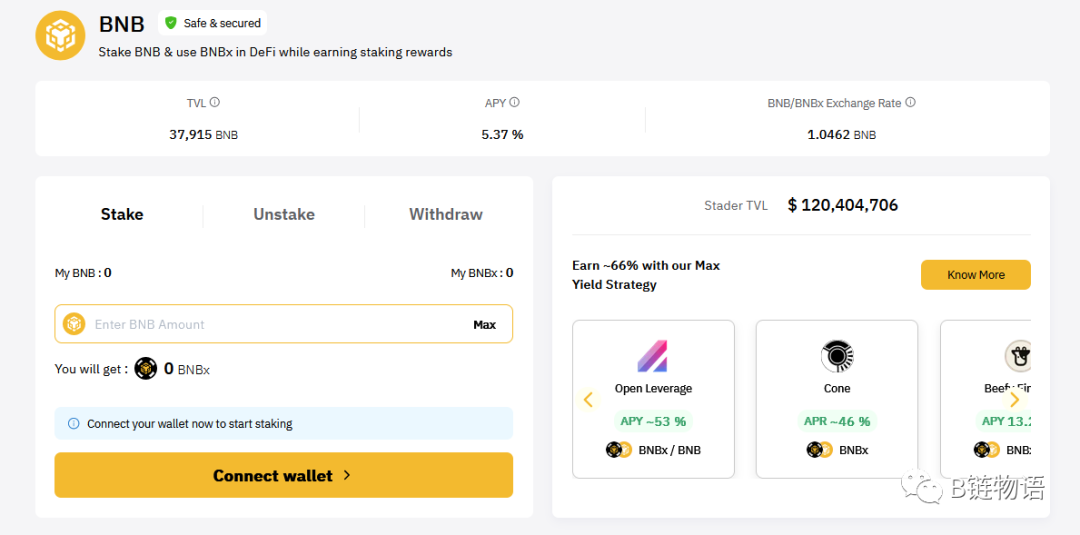Click the info icon in connect wallet notice
The width and height of the screenshot is (1080, 535).
73,424
